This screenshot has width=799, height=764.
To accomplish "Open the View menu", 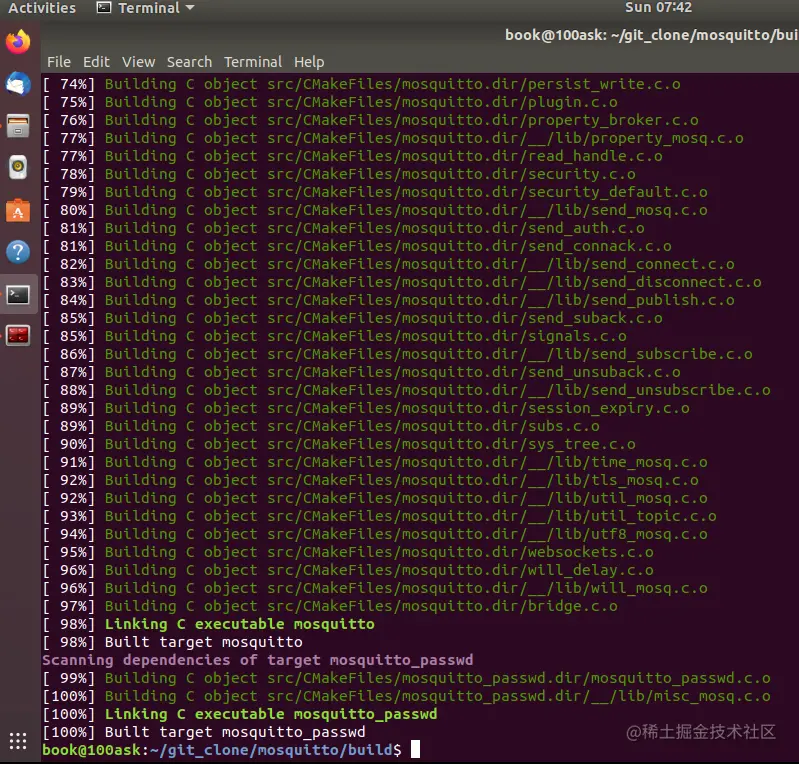I will point(138,62).
